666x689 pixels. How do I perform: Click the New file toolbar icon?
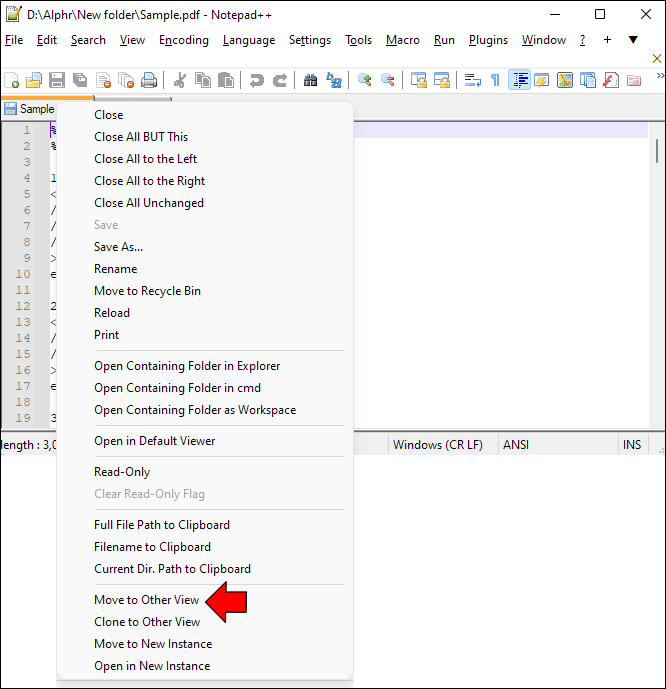point(12,80)
